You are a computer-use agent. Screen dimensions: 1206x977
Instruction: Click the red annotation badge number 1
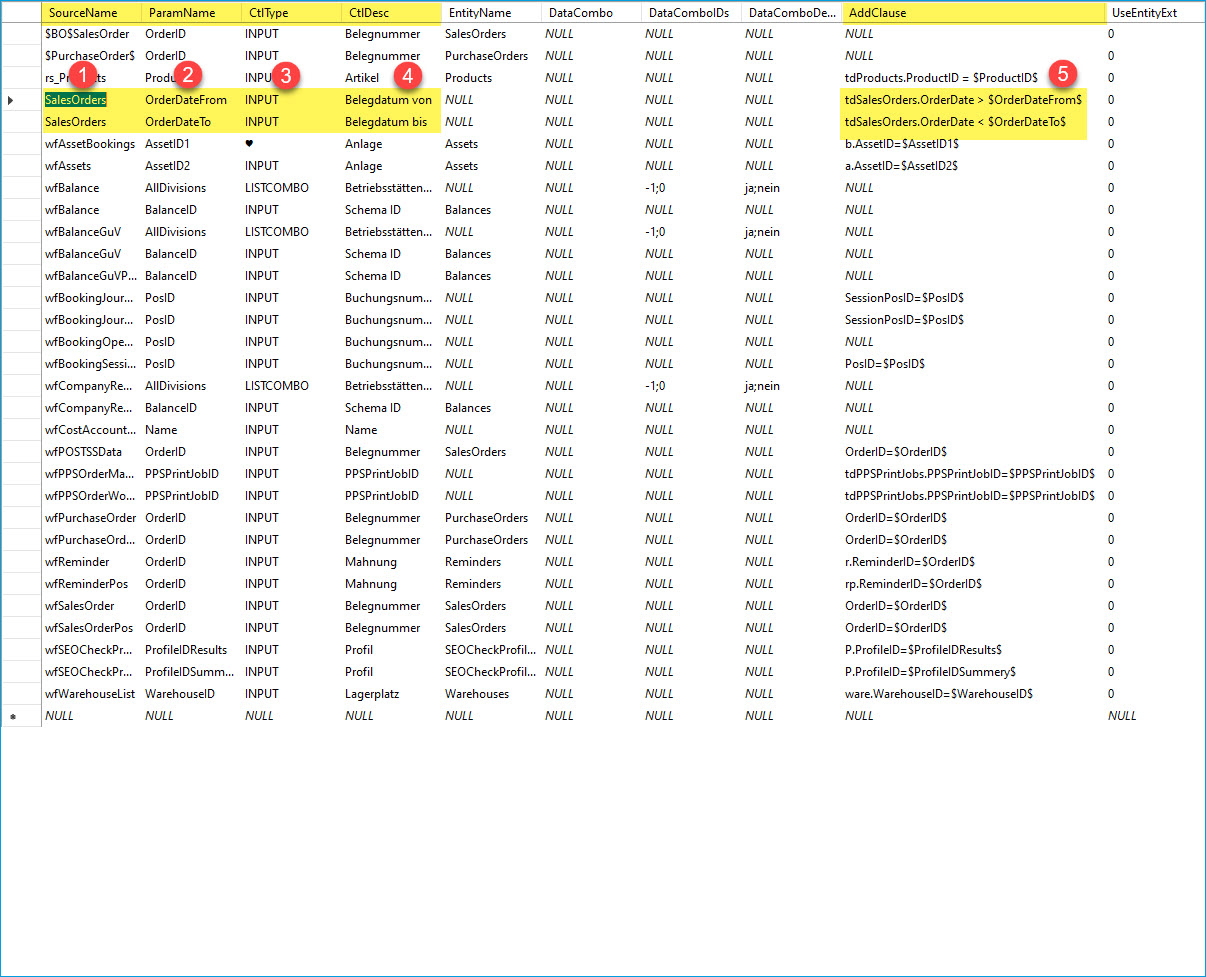pyautogui.click(x=87, y=74)
